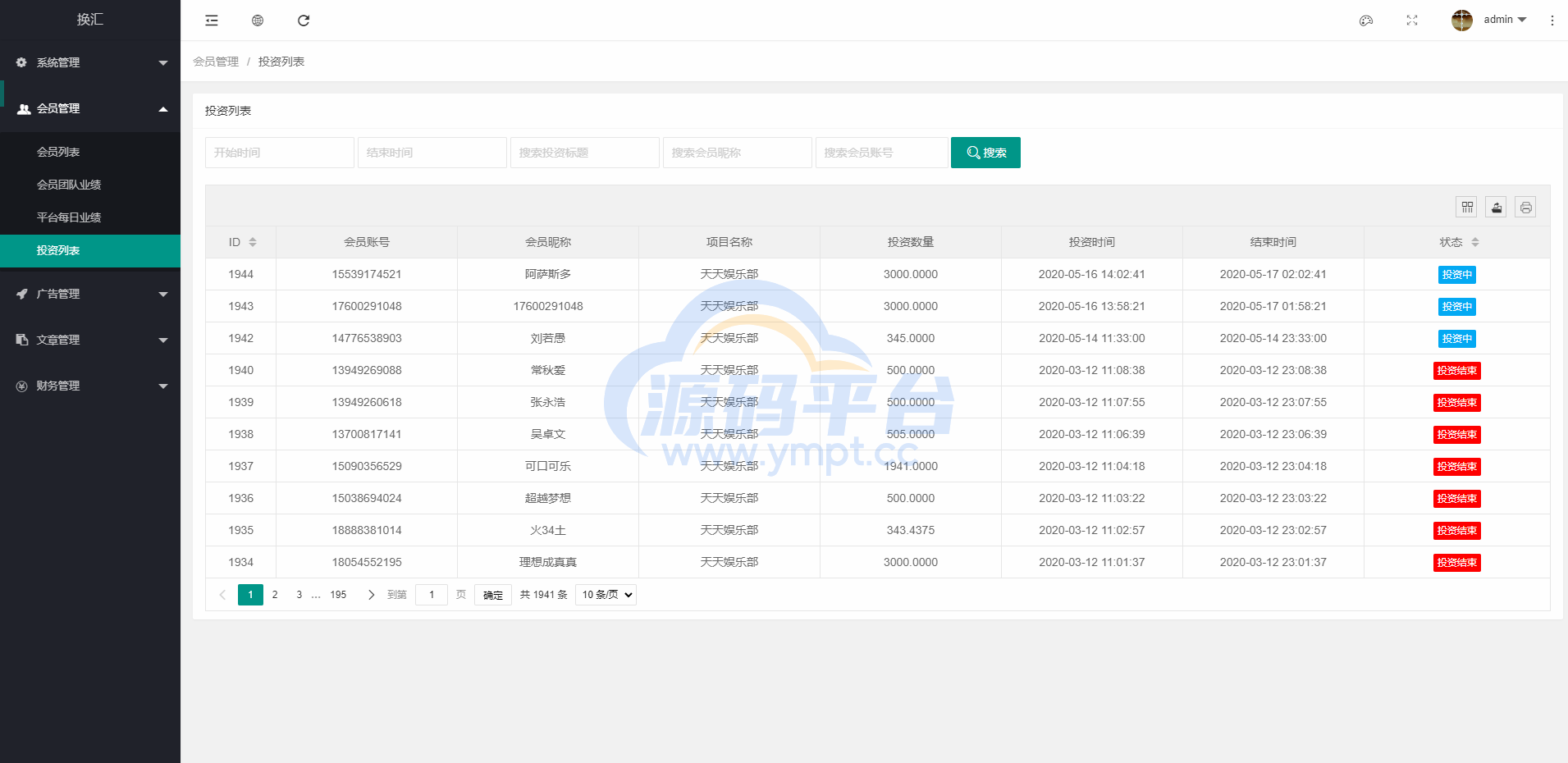Collapse the sidebar with the menu fold icon
Viewport: 1568px width, 763px height.
pyautogui.click(x=212, y=21)
